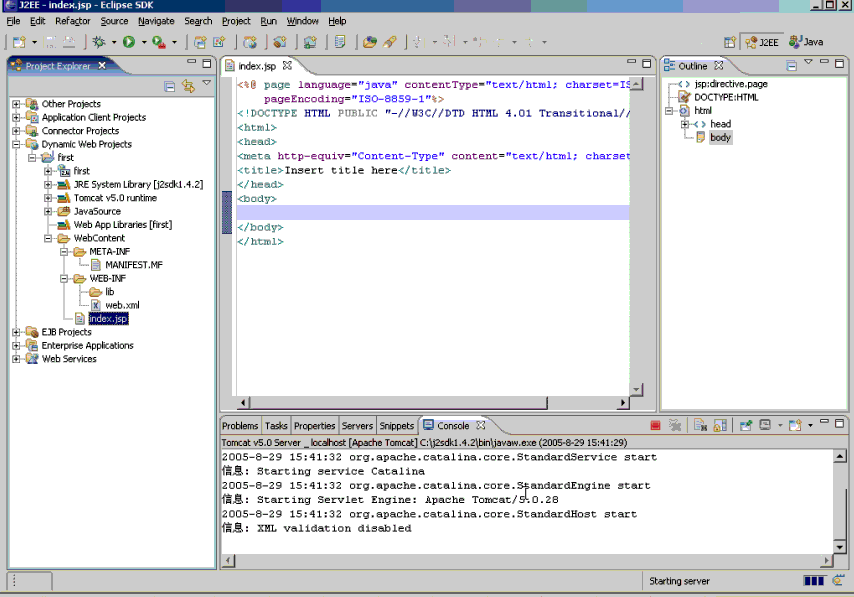This screenshot has width=854, height=597.
Task: Open the Search flashlight toolbar icon
Action: click(390, 42)
